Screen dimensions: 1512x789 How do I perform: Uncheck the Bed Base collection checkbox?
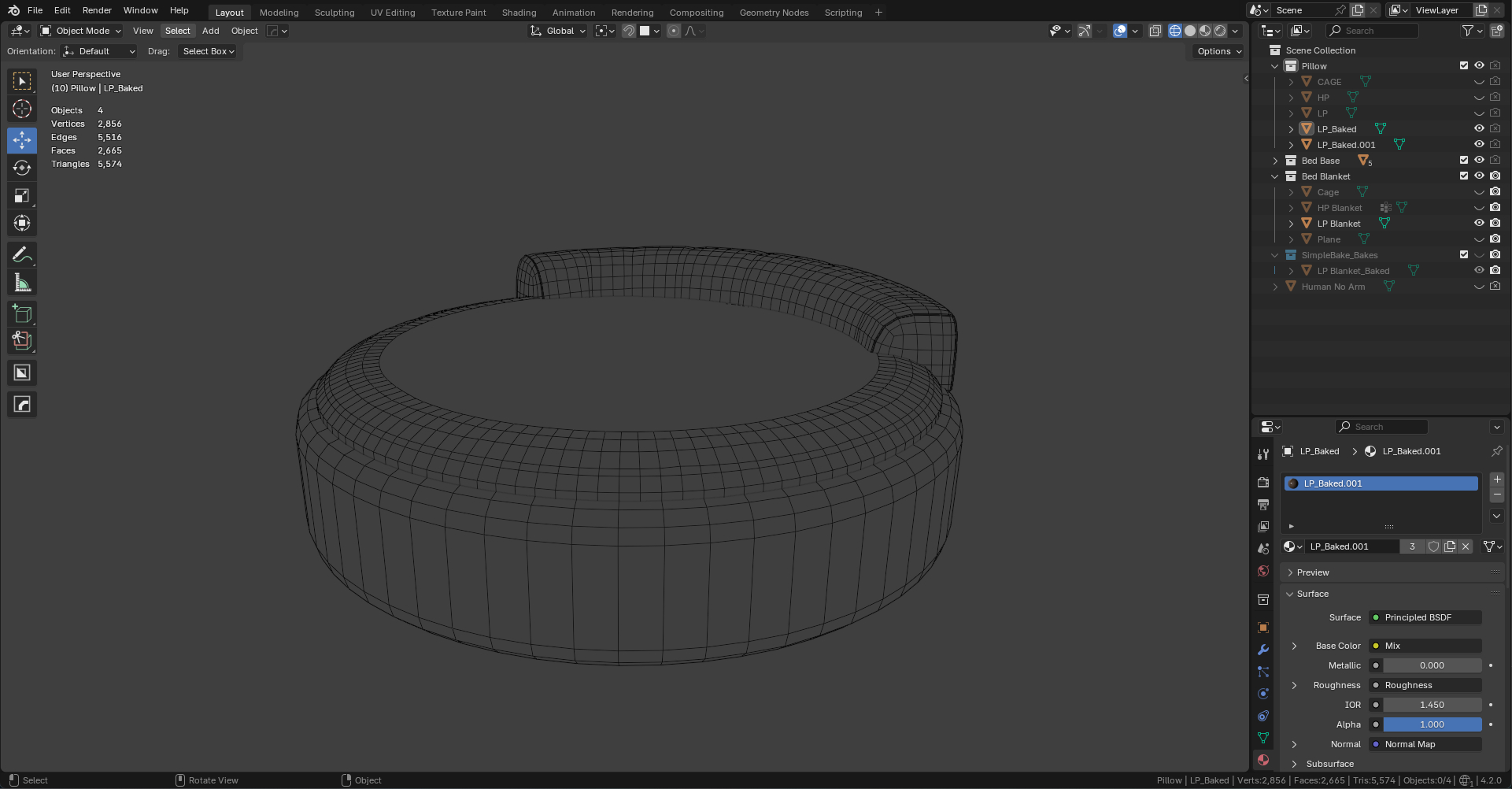pos(1464,160)
